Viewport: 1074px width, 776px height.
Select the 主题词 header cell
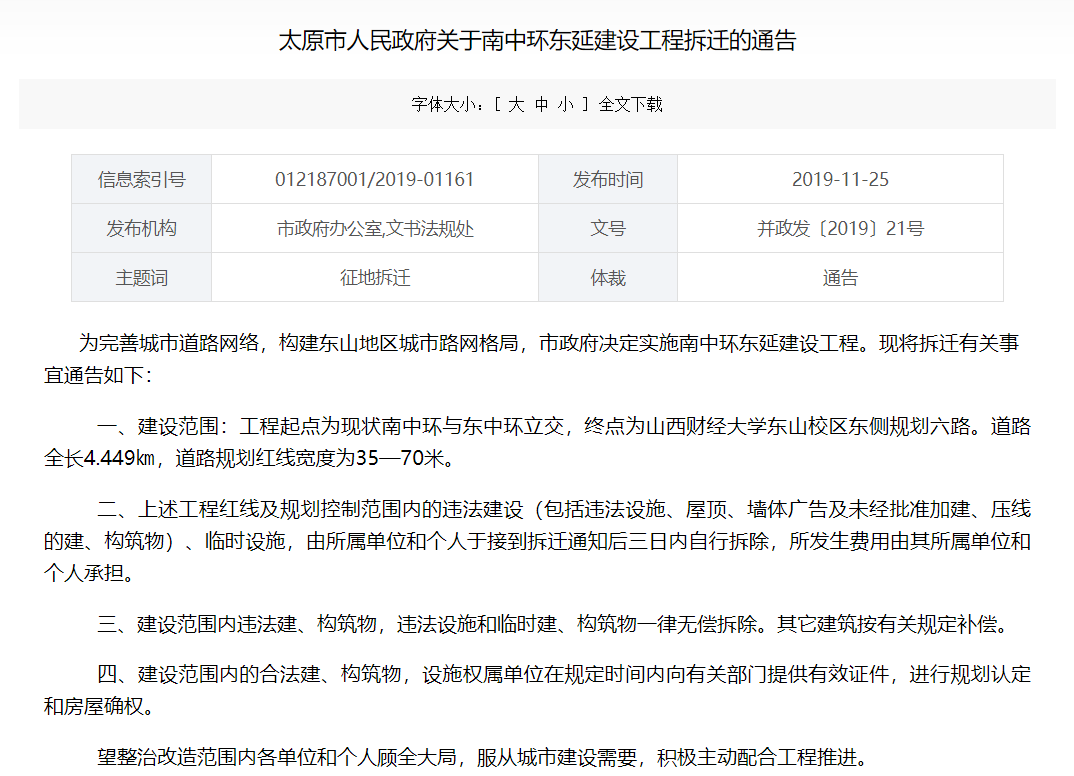(141, 278)
